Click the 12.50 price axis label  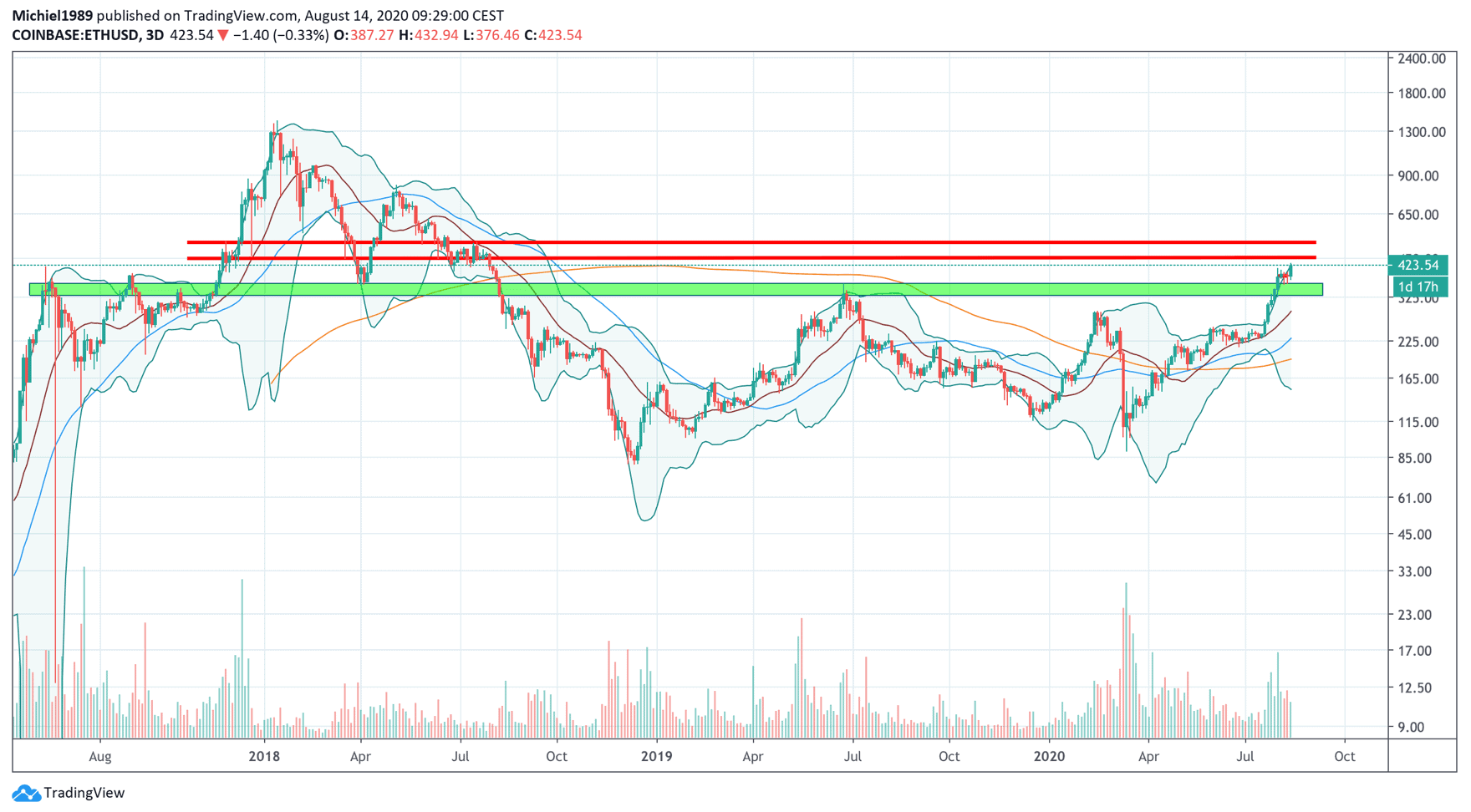point(1415,688)
